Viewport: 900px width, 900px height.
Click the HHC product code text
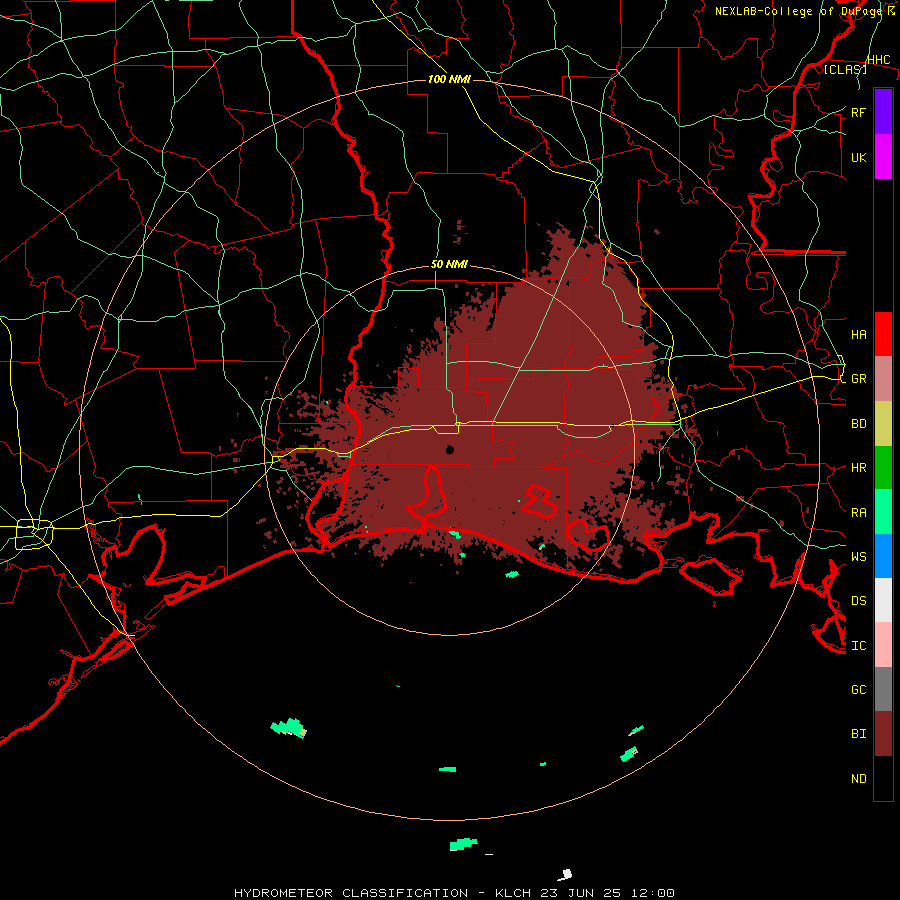point(878,59)
